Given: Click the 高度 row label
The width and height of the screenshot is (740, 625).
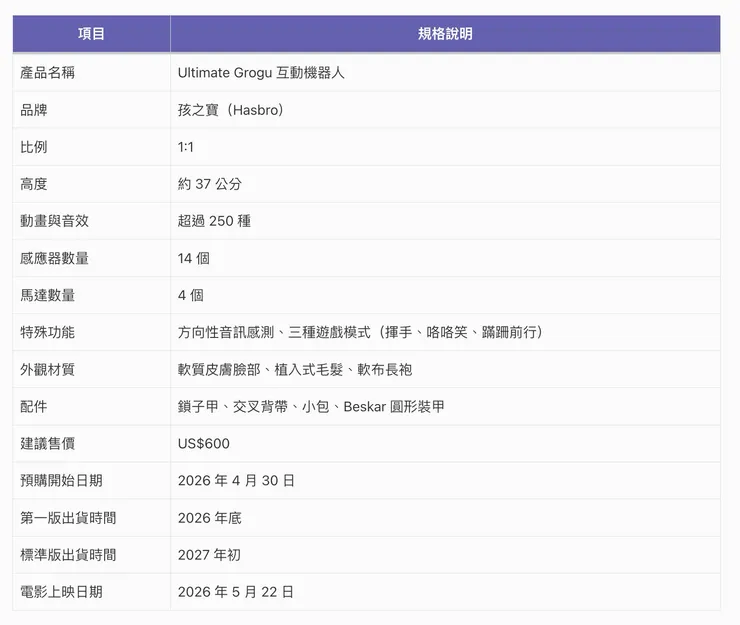Looking at the screenshot, I should pyautogui.click(x=34, y=184).
